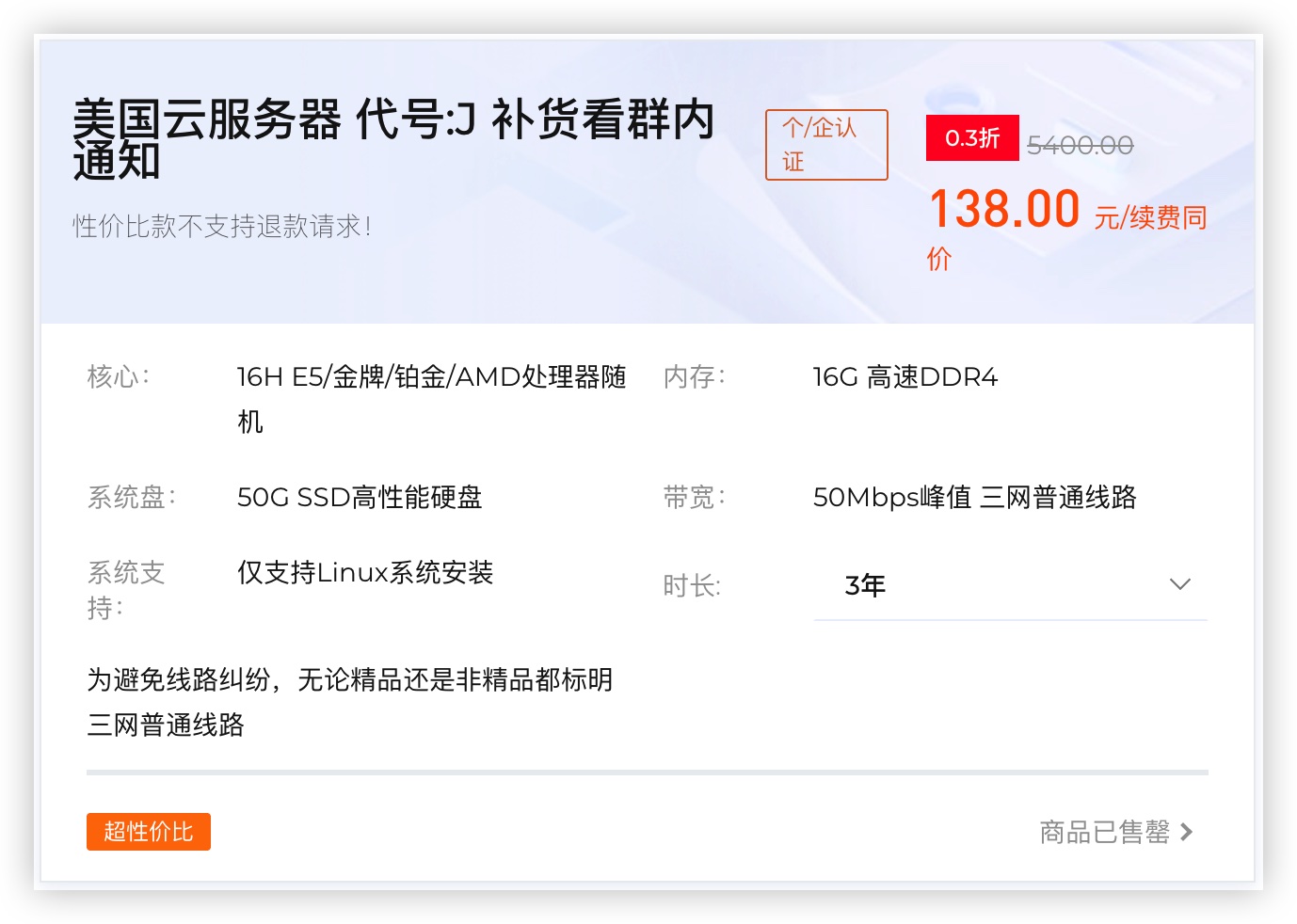Viewport: 1297px width, 924px height.
Task: Click the dropdown chevron arrow beside 3年
Action: point(1179,584)
